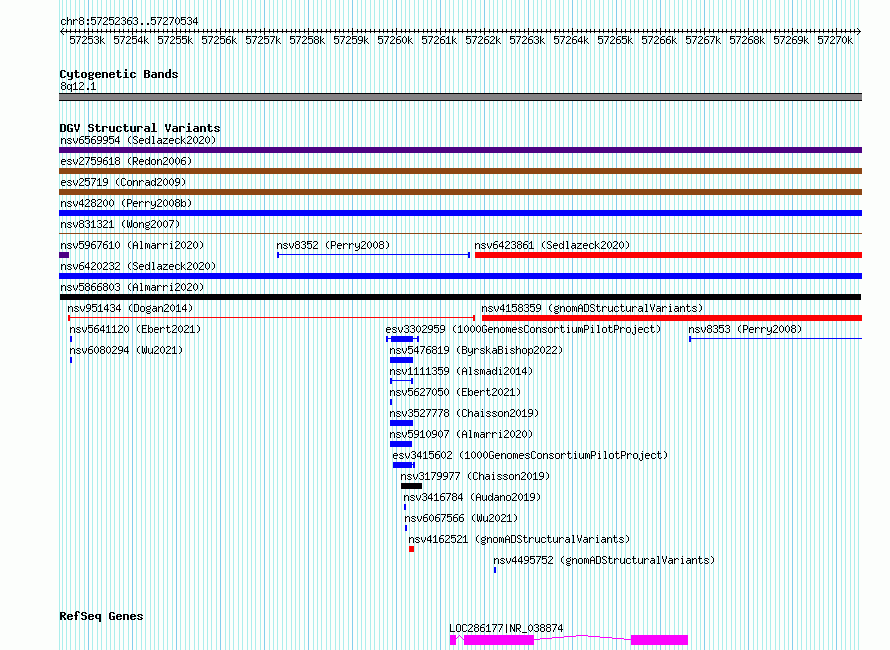Click the nsv8352 (Perry2008) label
The width and height of the screenshot is (890, 650).
(x=333, y=245)
